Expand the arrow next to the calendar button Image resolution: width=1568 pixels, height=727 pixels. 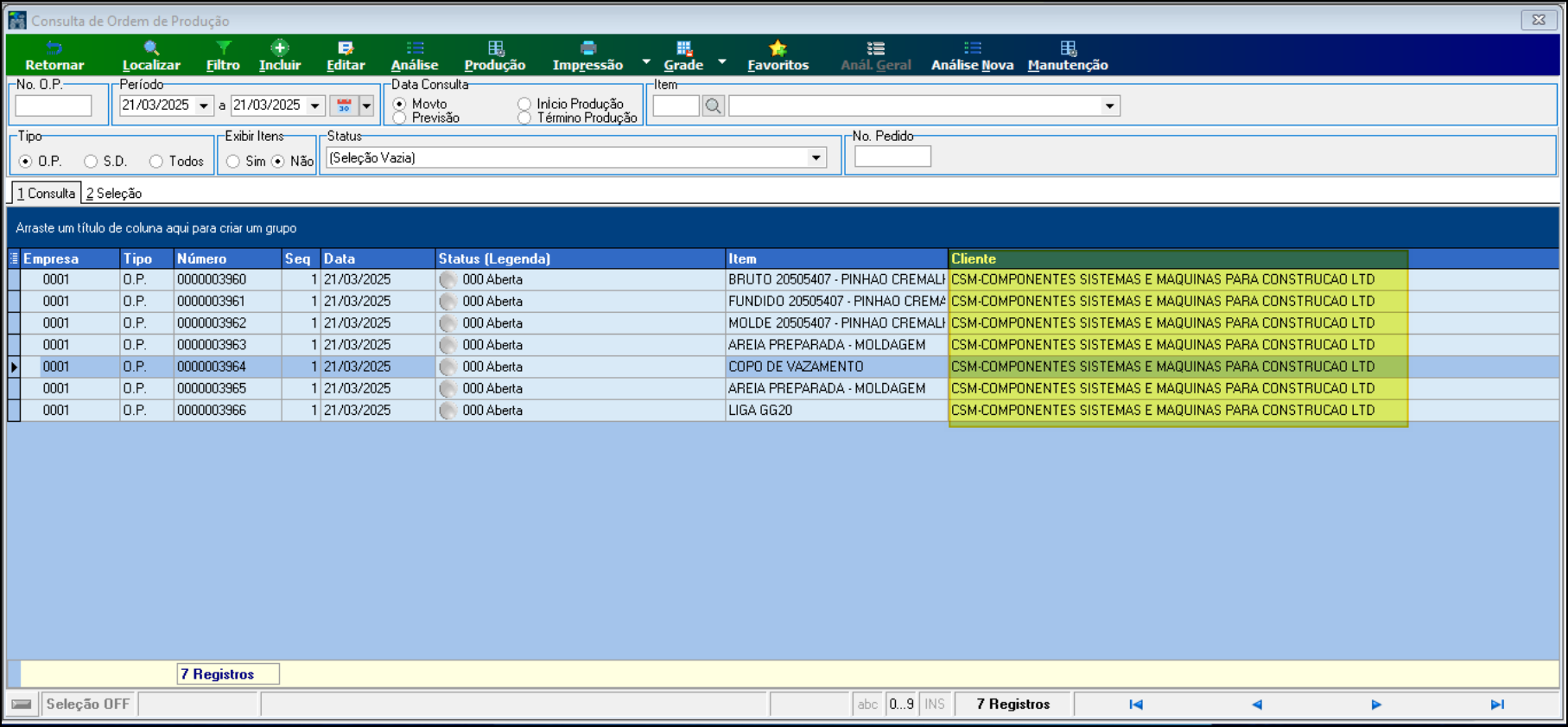[366, 105]
